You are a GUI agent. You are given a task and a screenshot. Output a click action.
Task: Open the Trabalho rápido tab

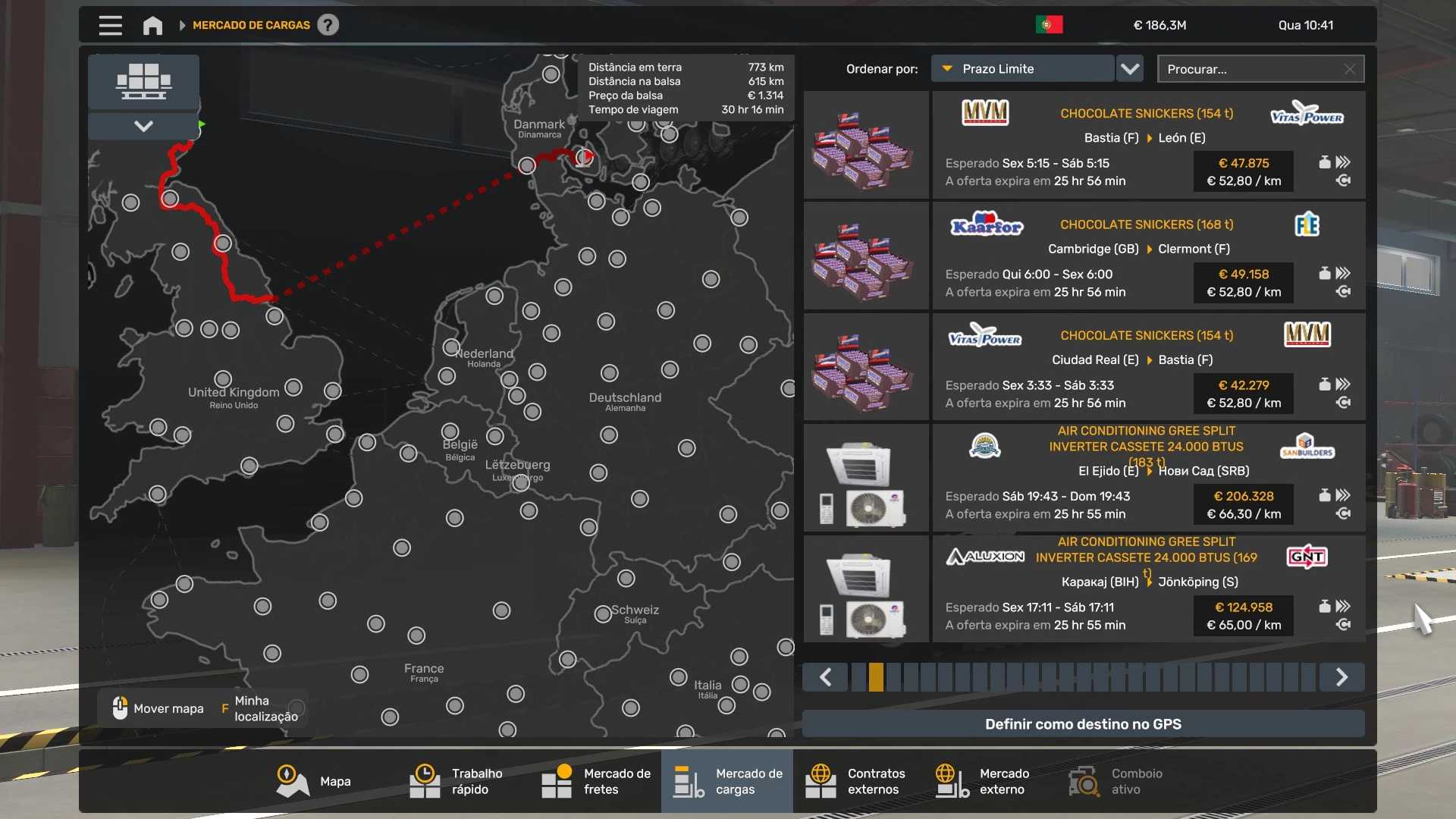[457, 781]
